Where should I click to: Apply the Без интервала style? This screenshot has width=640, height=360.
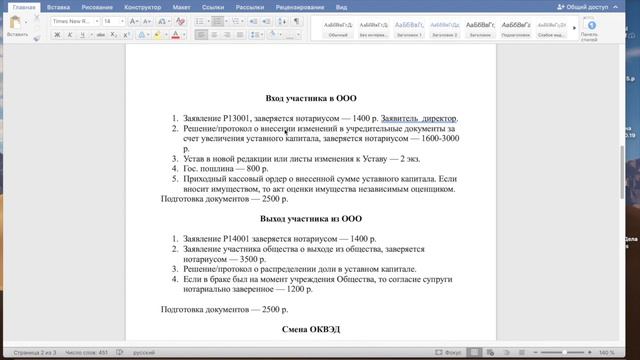pyautogui.click(x=373, y=29)
